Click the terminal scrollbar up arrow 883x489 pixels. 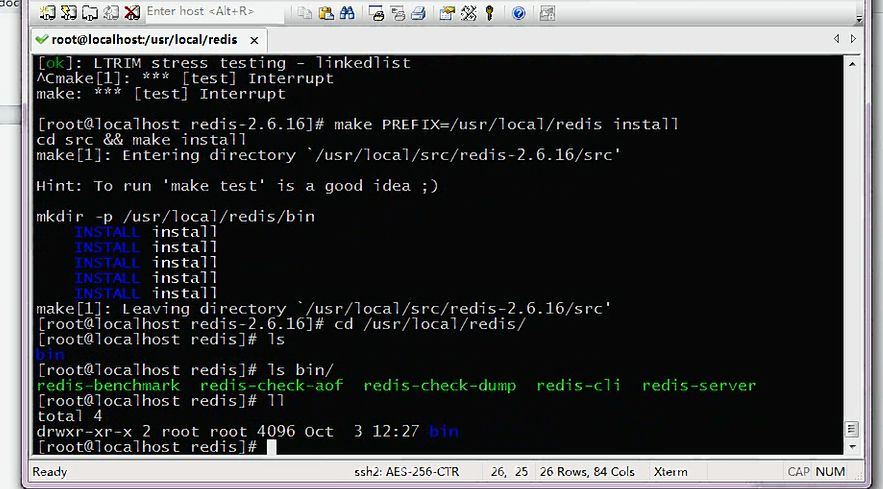click(852, 64)
